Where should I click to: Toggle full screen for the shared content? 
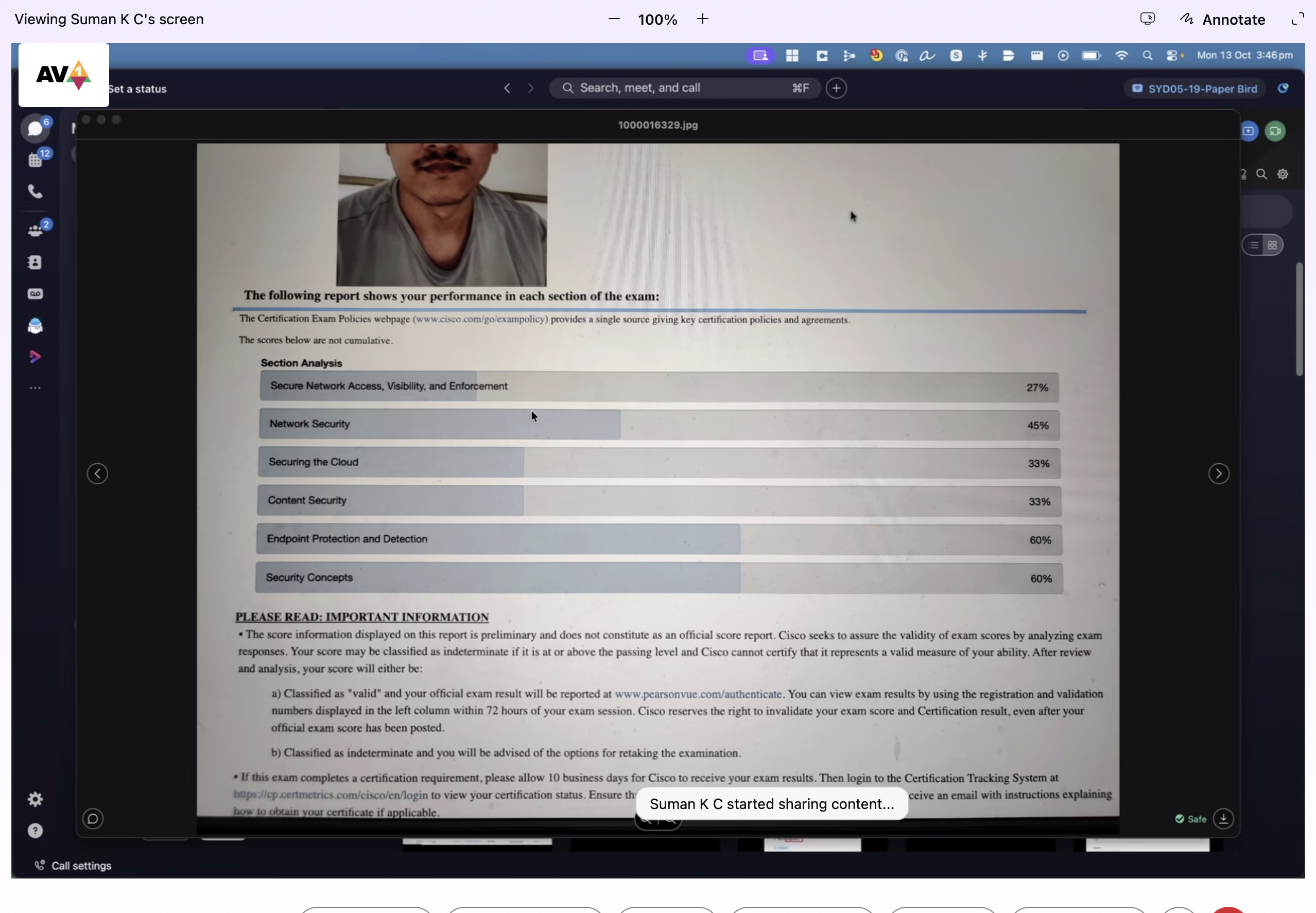1297,20
